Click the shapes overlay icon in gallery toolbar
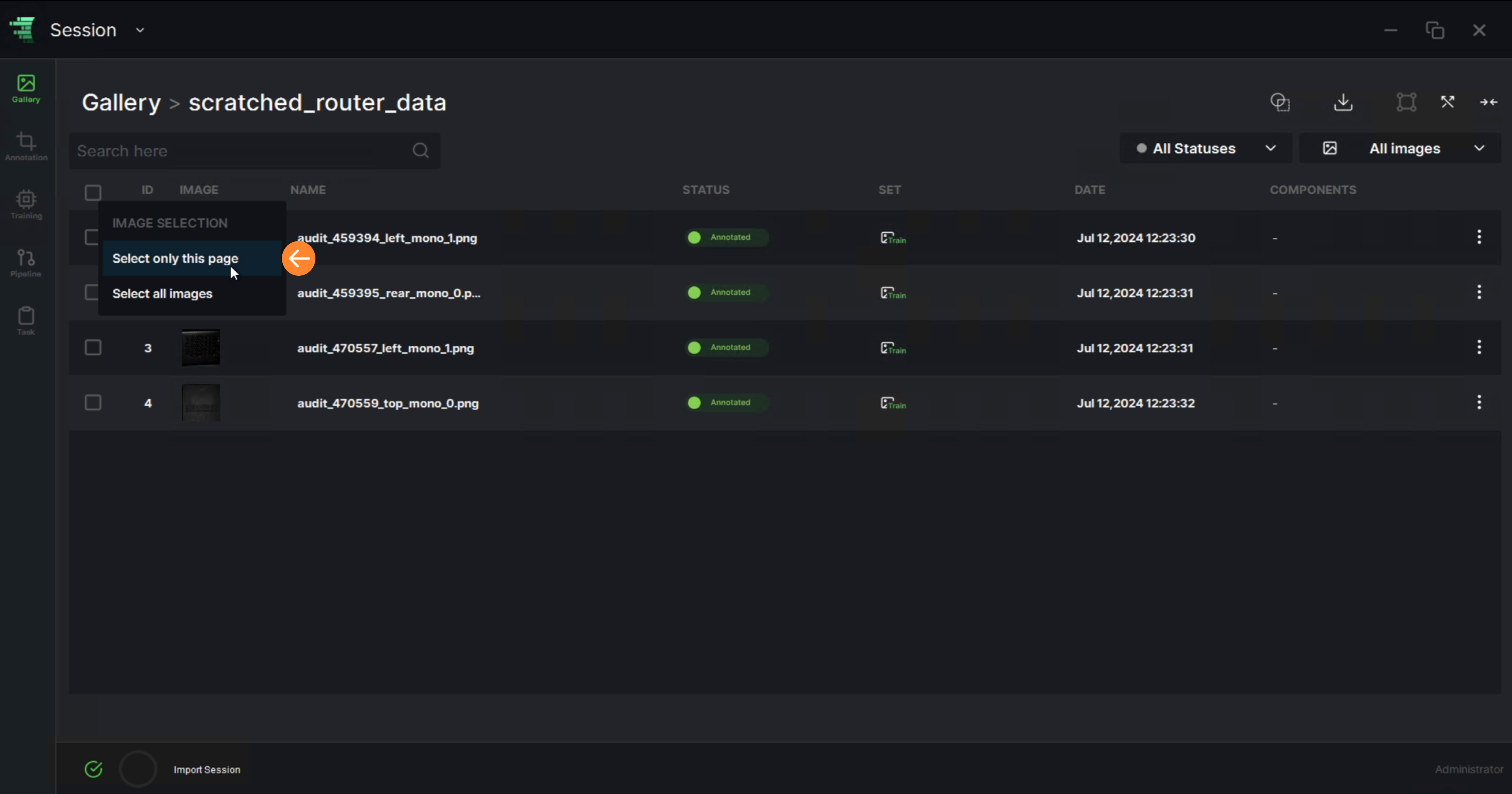Screen dimensions: 1512x794 click(1280, 102)
